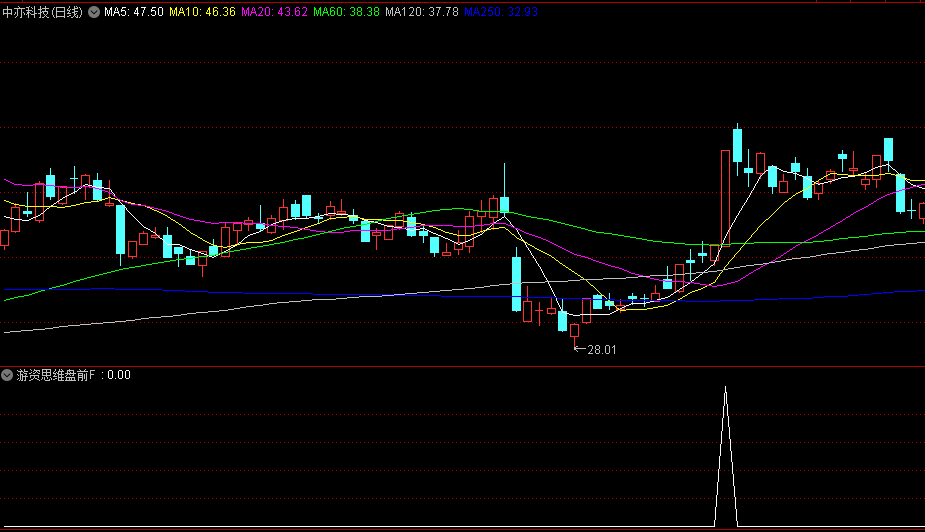Image resolution: width=925 pixels, height=532 pixels.
Task: Click the 游资思维盘前F : 0.00 indicator label
Action: coord(74,375)
